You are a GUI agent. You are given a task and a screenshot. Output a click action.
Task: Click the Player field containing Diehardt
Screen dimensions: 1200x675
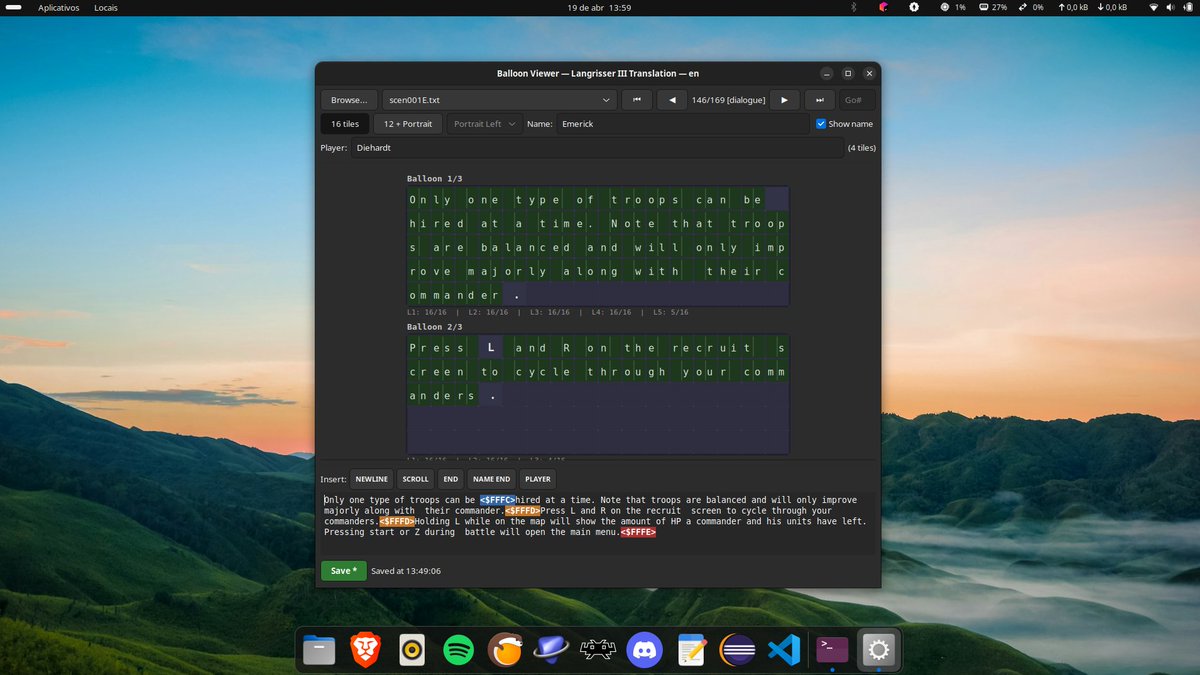tap(597, 148)
